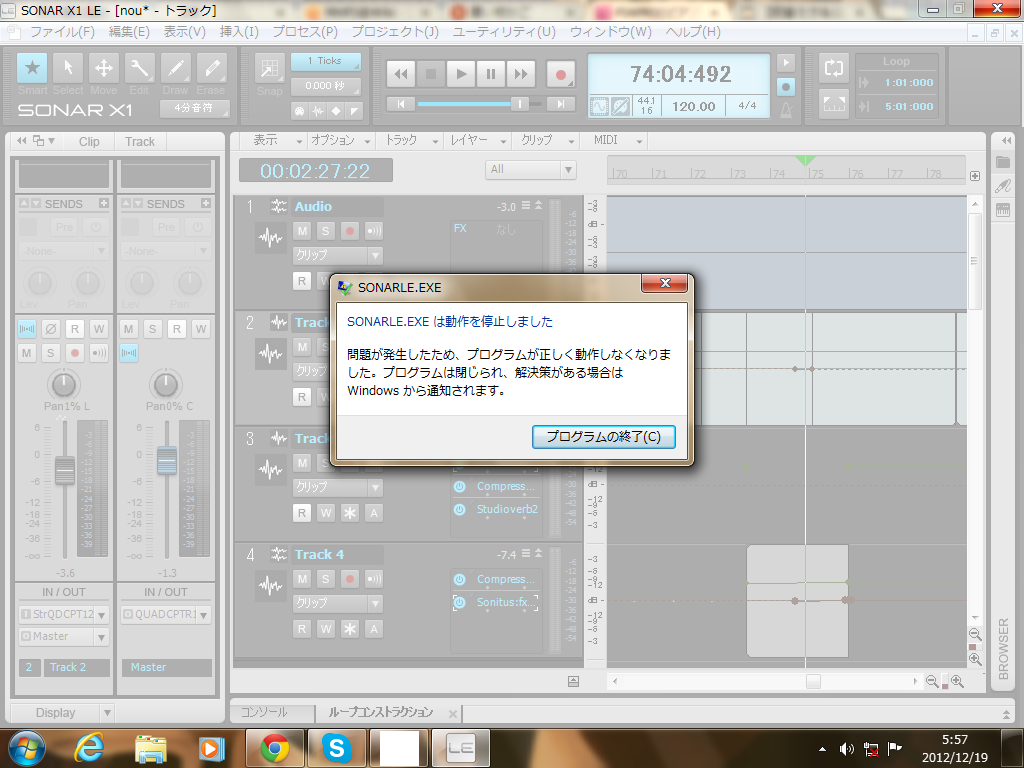Viewport: 1024px width, 768px height.
Task: Click the inspector Track 2 volume fader
Action: [65, 470]
